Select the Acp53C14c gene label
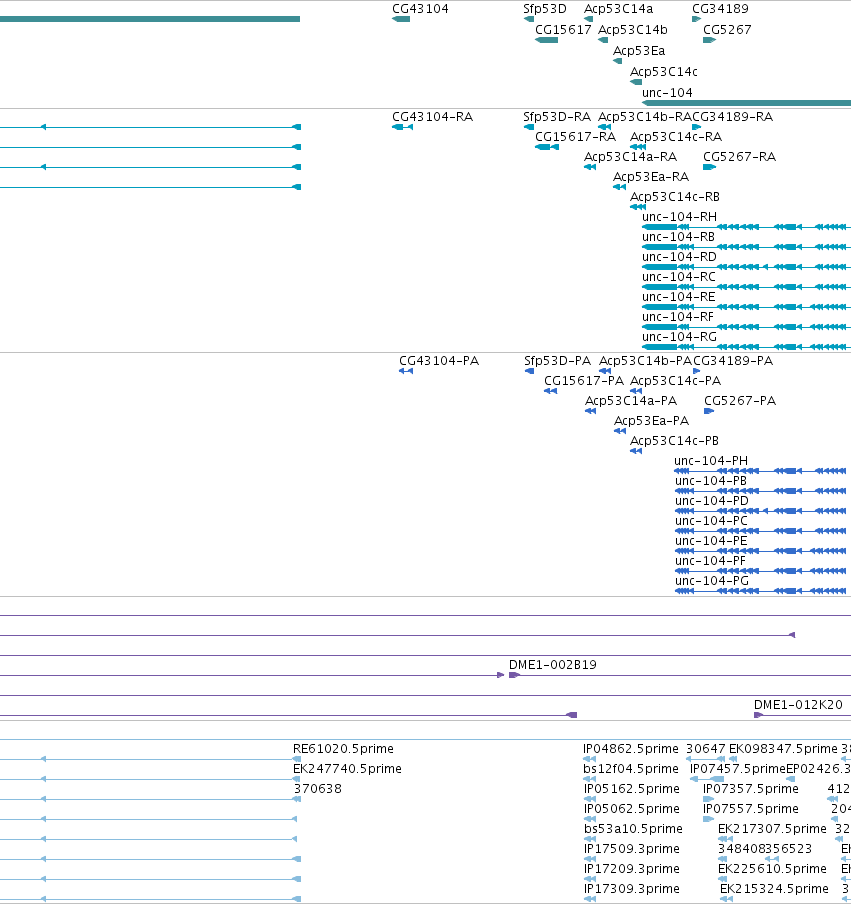Screen dimensions: 851x904 click(664, 71)
